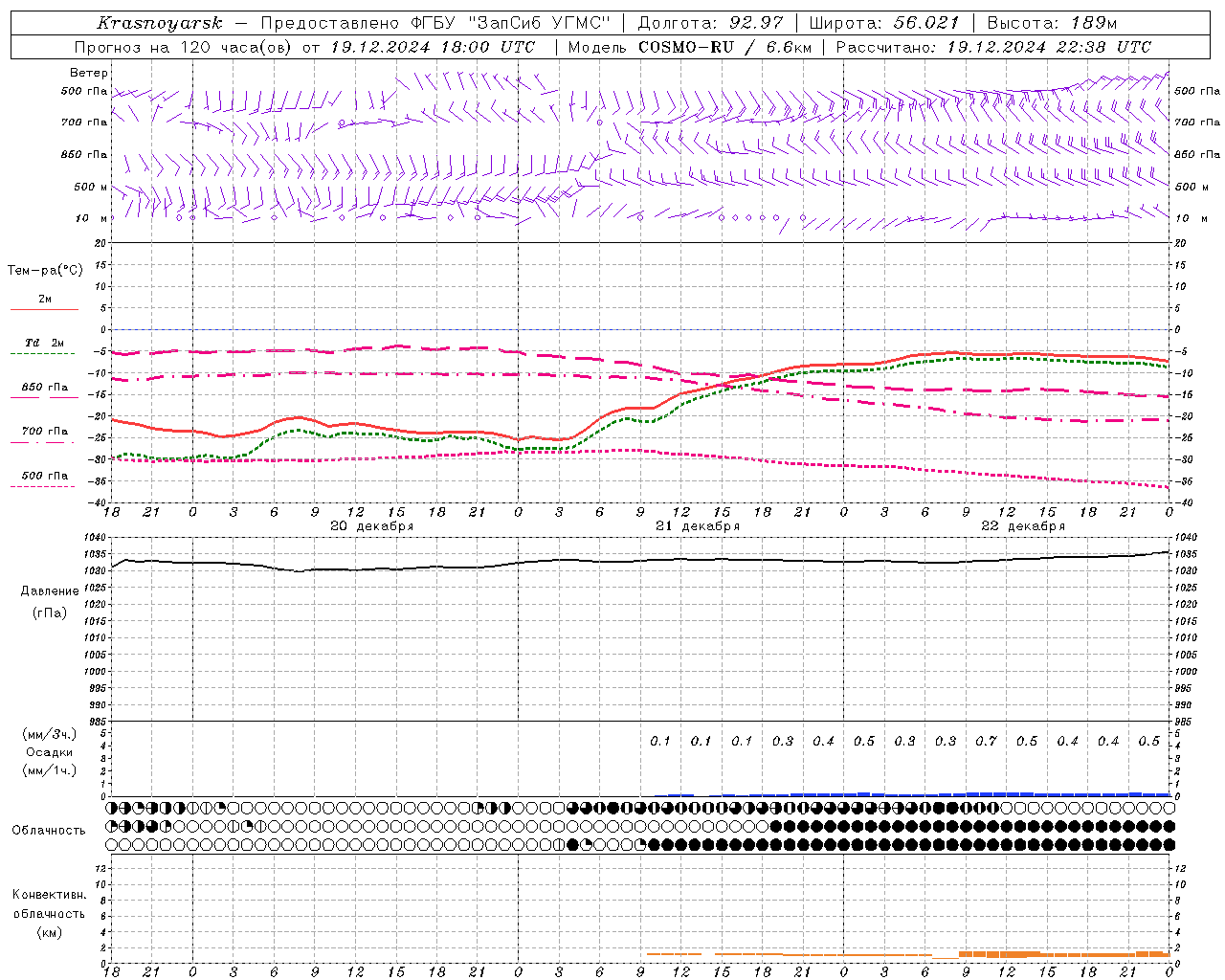This screenshot has width=1225, height=980.
Task: Click the "Давление" pressure panel label
Action: (50, 591)
